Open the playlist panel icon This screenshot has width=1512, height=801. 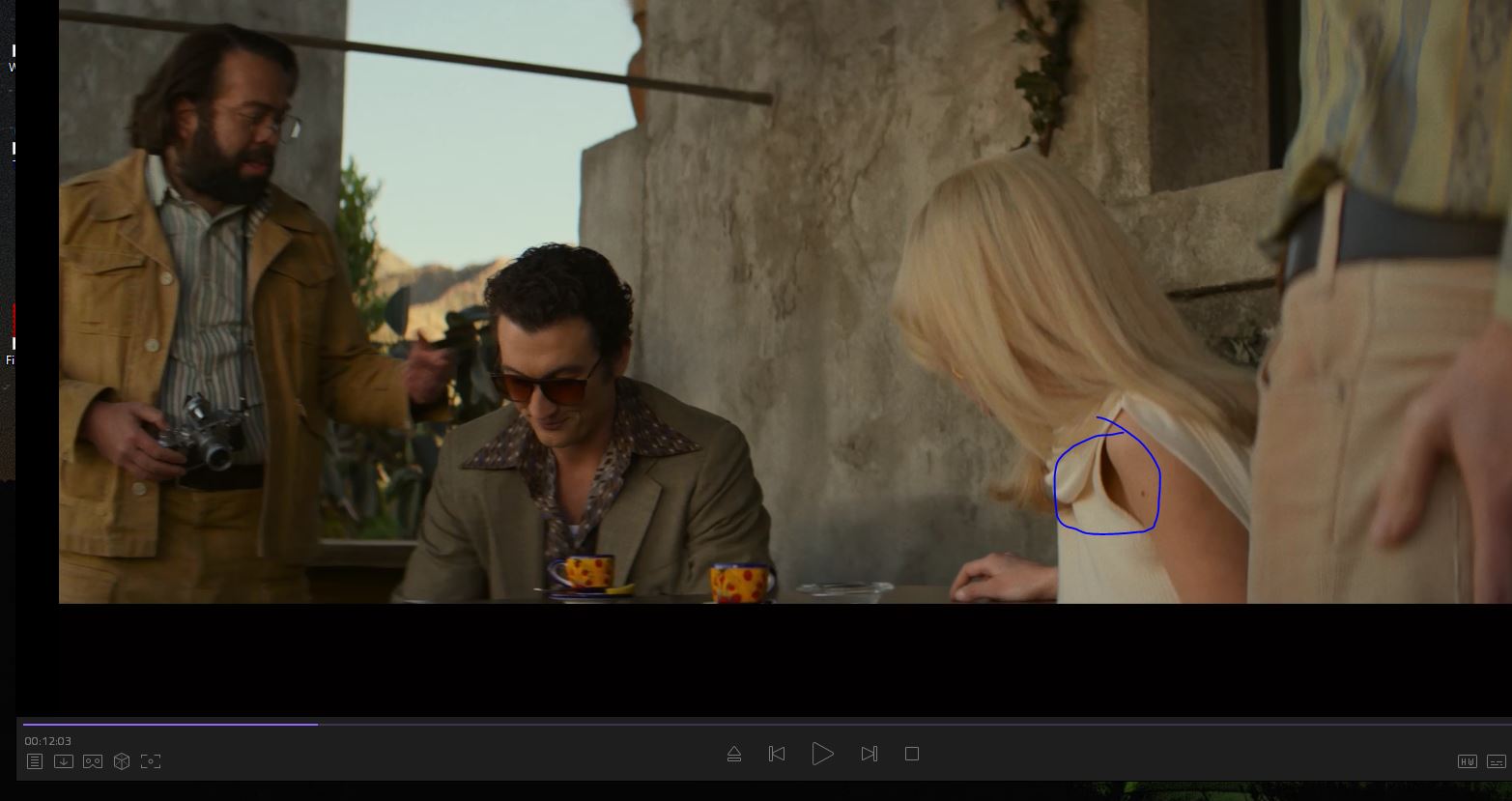click(x=35, y=761)
